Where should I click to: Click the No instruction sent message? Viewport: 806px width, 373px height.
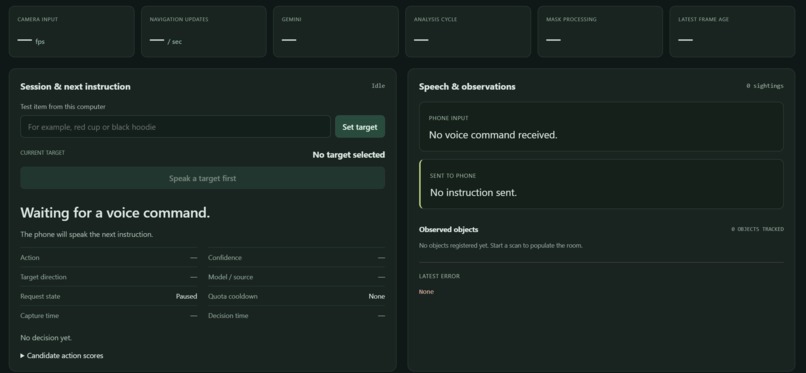[x=473, y=192]
